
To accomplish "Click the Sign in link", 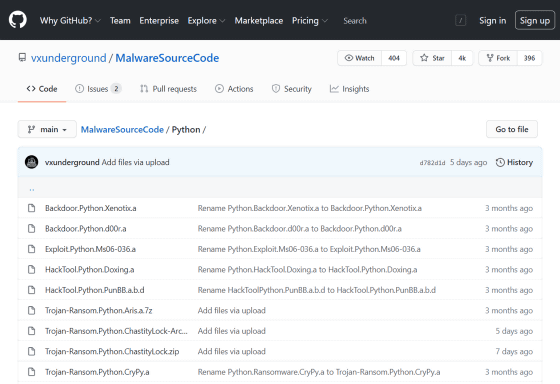I will click(x=492, y=21).
